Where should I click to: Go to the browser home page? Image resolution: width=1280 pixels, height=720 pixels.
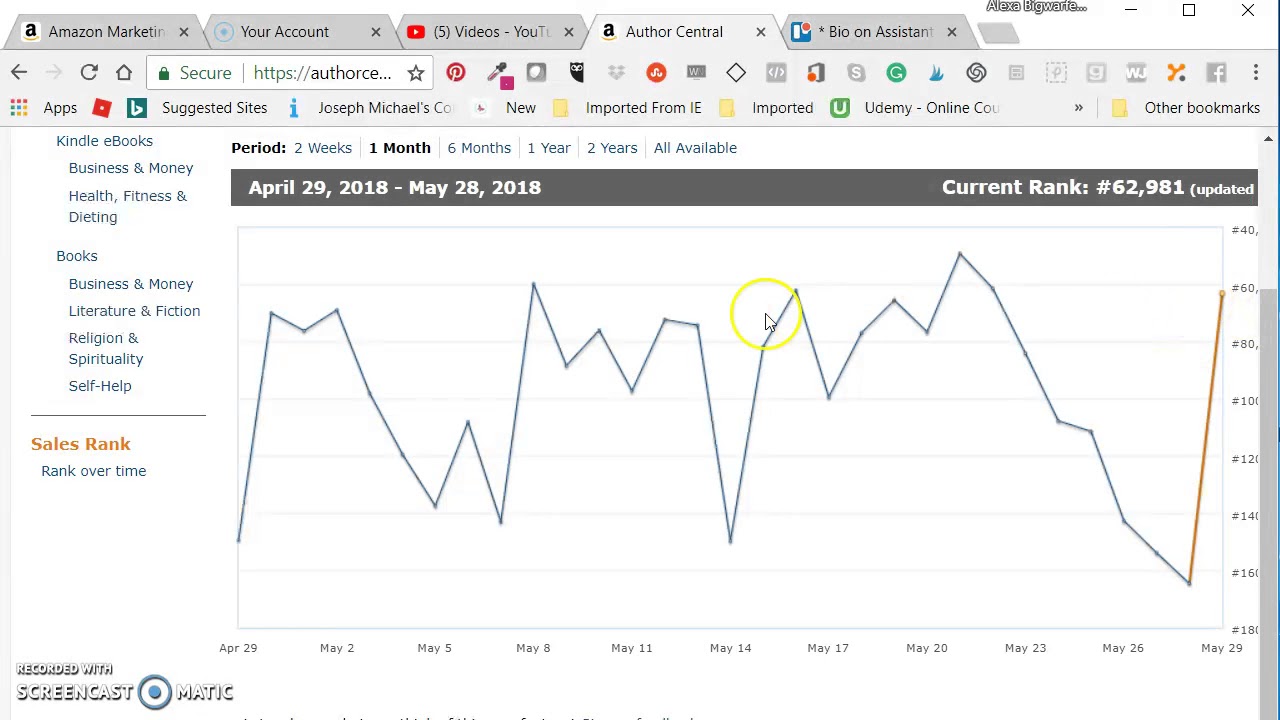coord(124,72)
